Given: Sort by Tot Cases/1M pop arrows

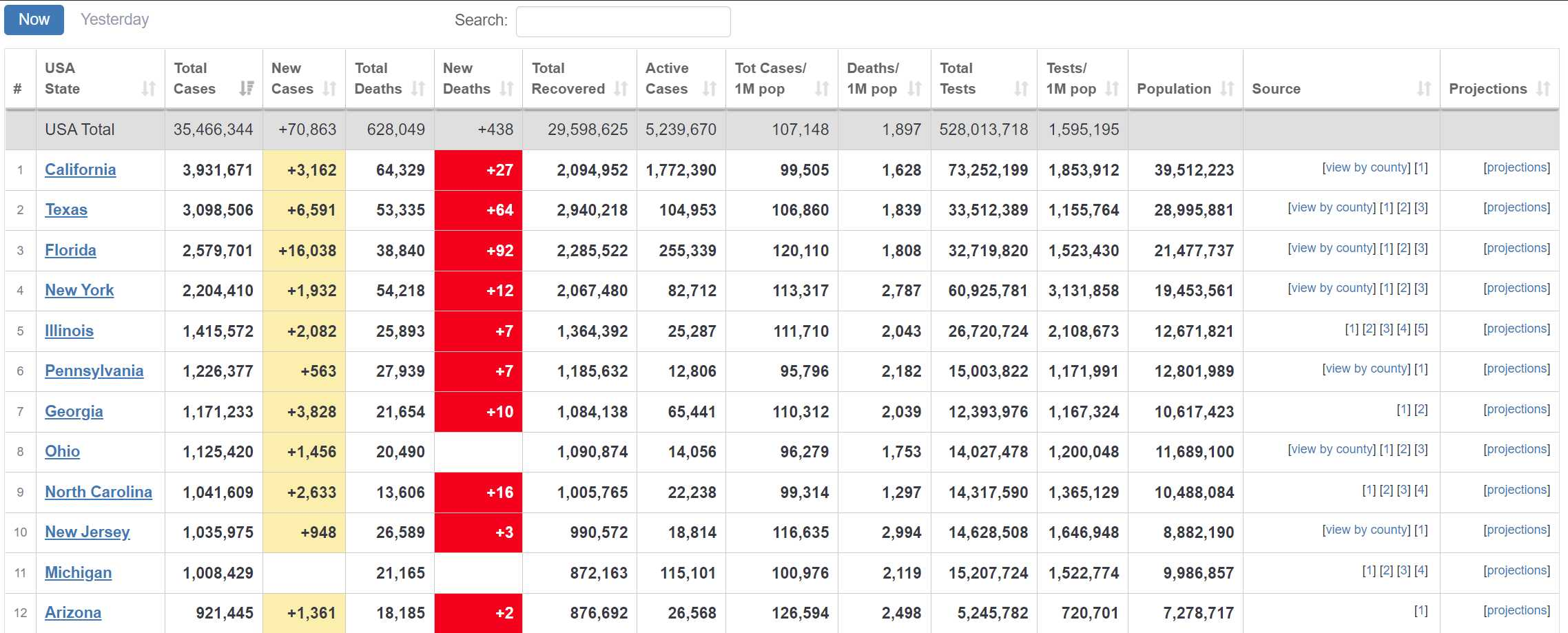Looking at the screenshot, I should (822, 88).
